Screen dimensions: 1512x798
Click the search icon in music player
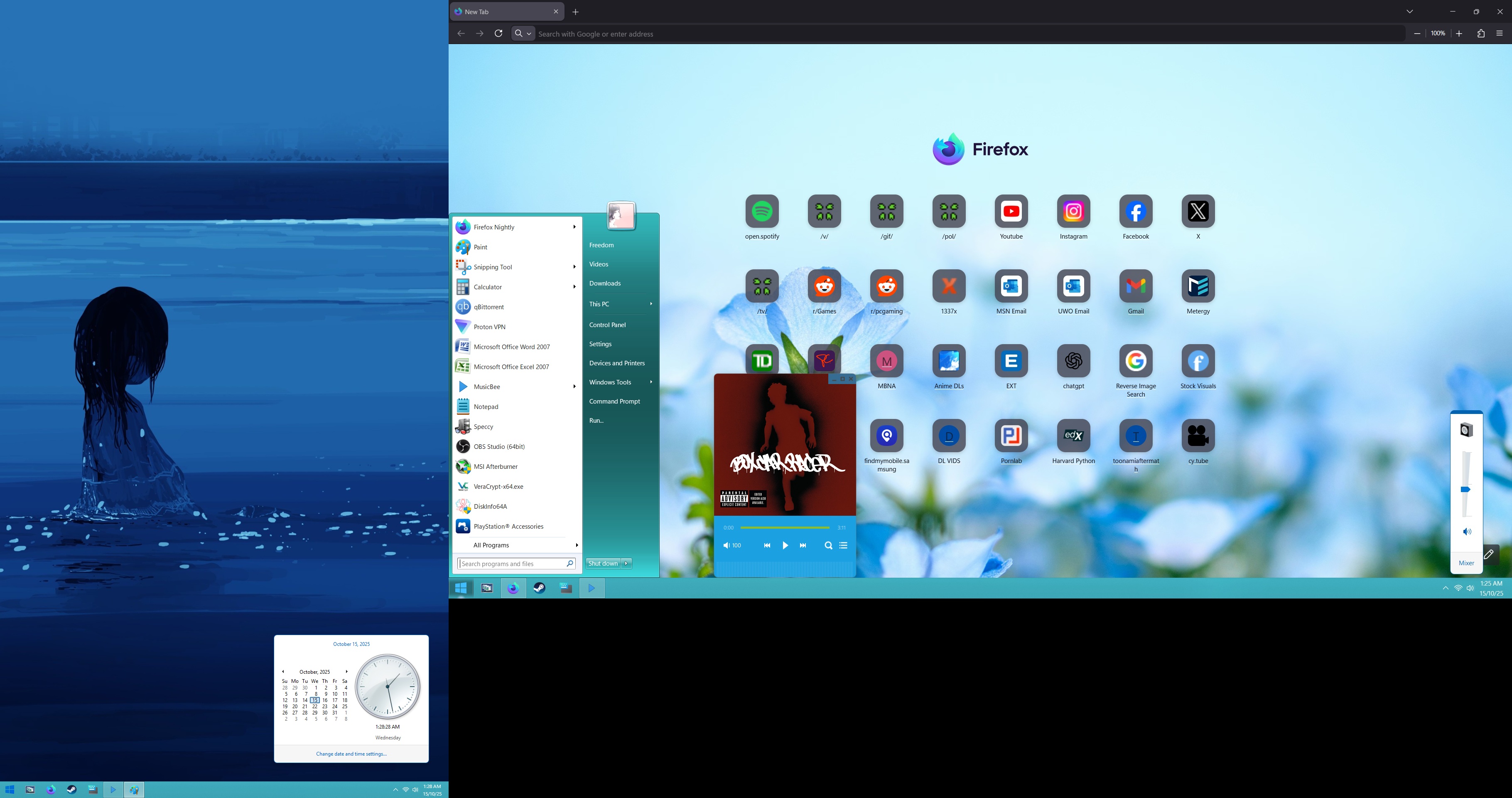[x=828, y=545]
